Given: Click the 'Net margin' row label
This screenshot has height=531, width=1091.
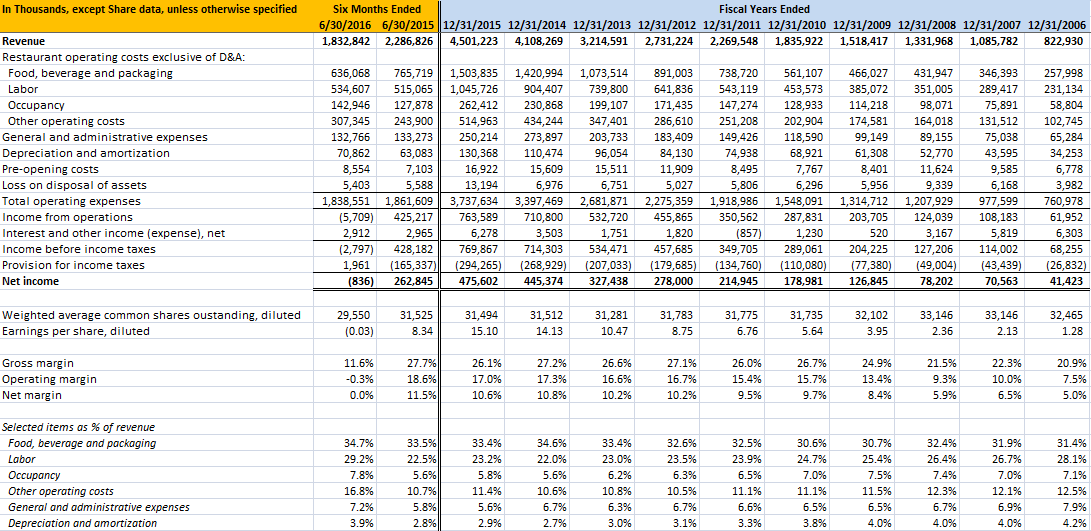Looking at the screenshot, I should coord(32,395).
